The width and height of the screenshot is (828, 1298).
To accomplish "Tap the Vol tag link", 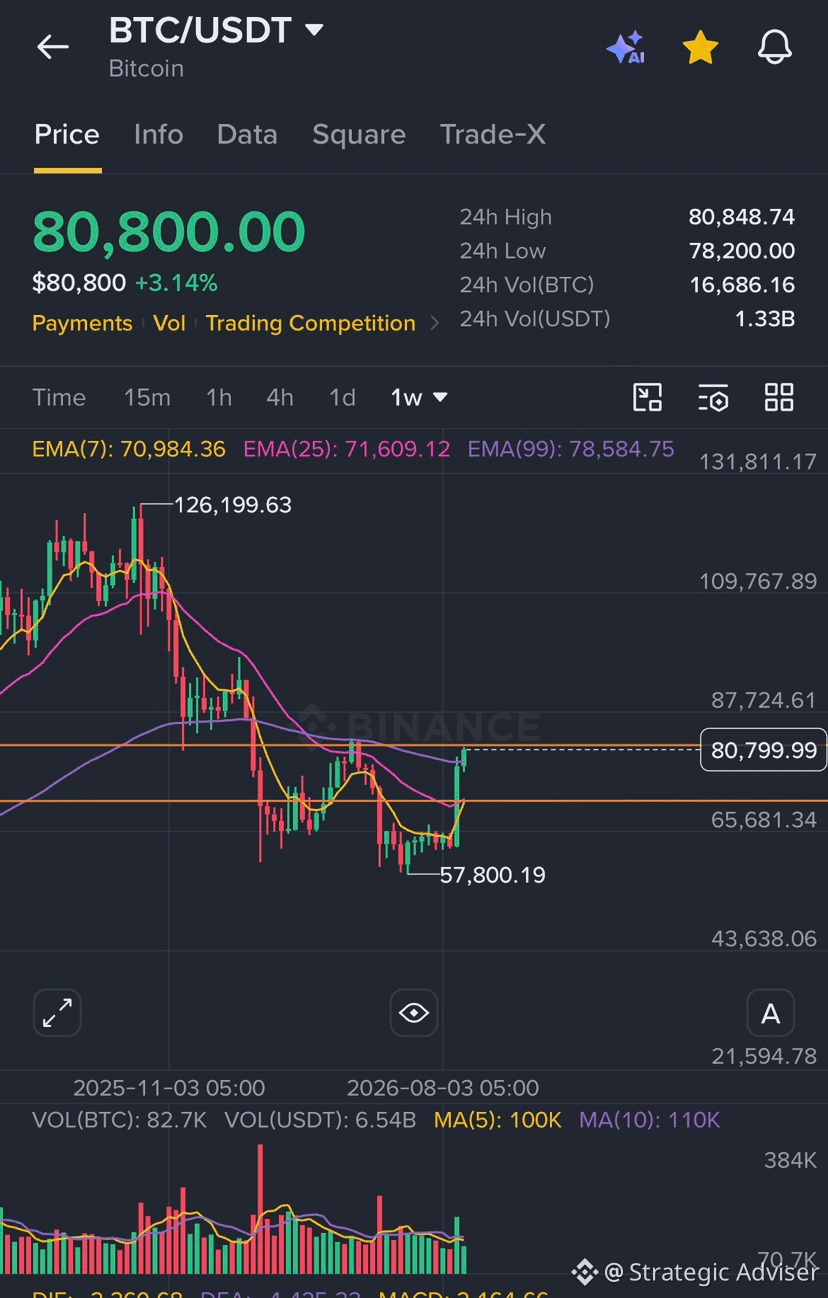I will (169, 323).
